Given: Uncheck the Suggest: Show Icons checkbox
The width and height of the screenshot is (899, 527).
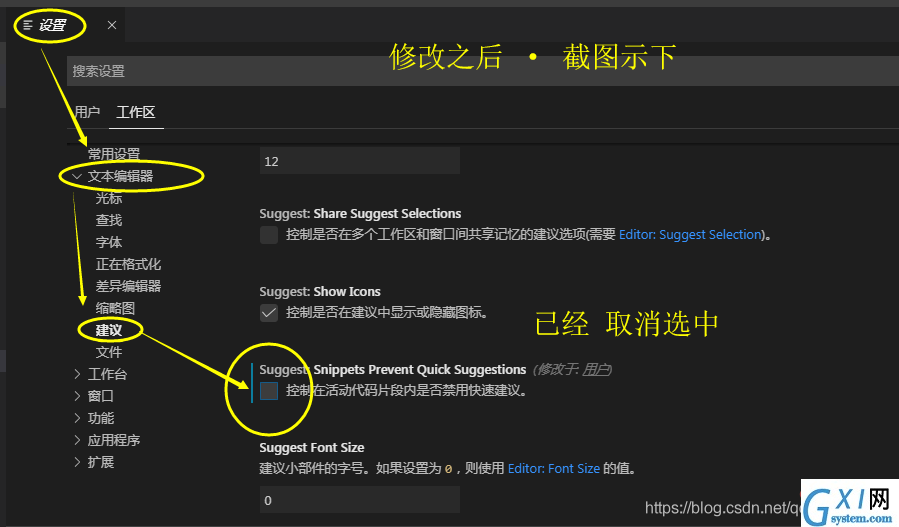Looking at the screenshot, I should (269, 313).
